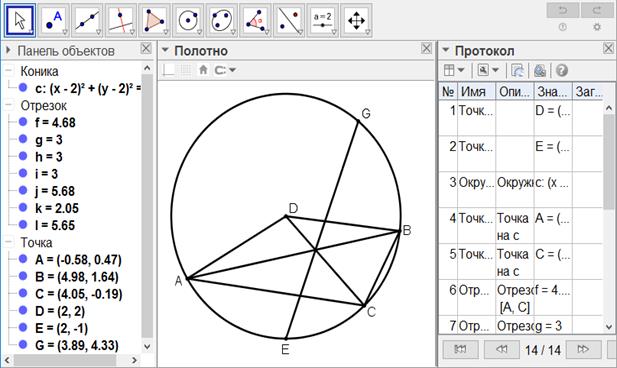Viewport: 617px width, 368px height.
Task: Collapse the Полотно style bar arrow
Action: [165, 50]
